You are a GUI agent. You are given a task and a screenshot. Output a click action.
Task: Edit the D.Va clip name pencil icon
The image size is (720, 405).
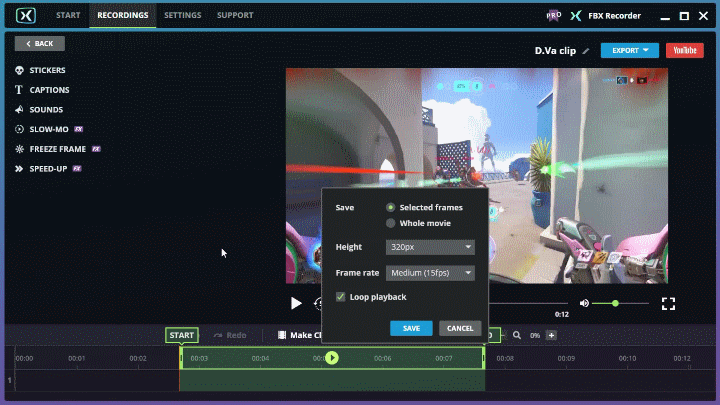pos(585,51)
